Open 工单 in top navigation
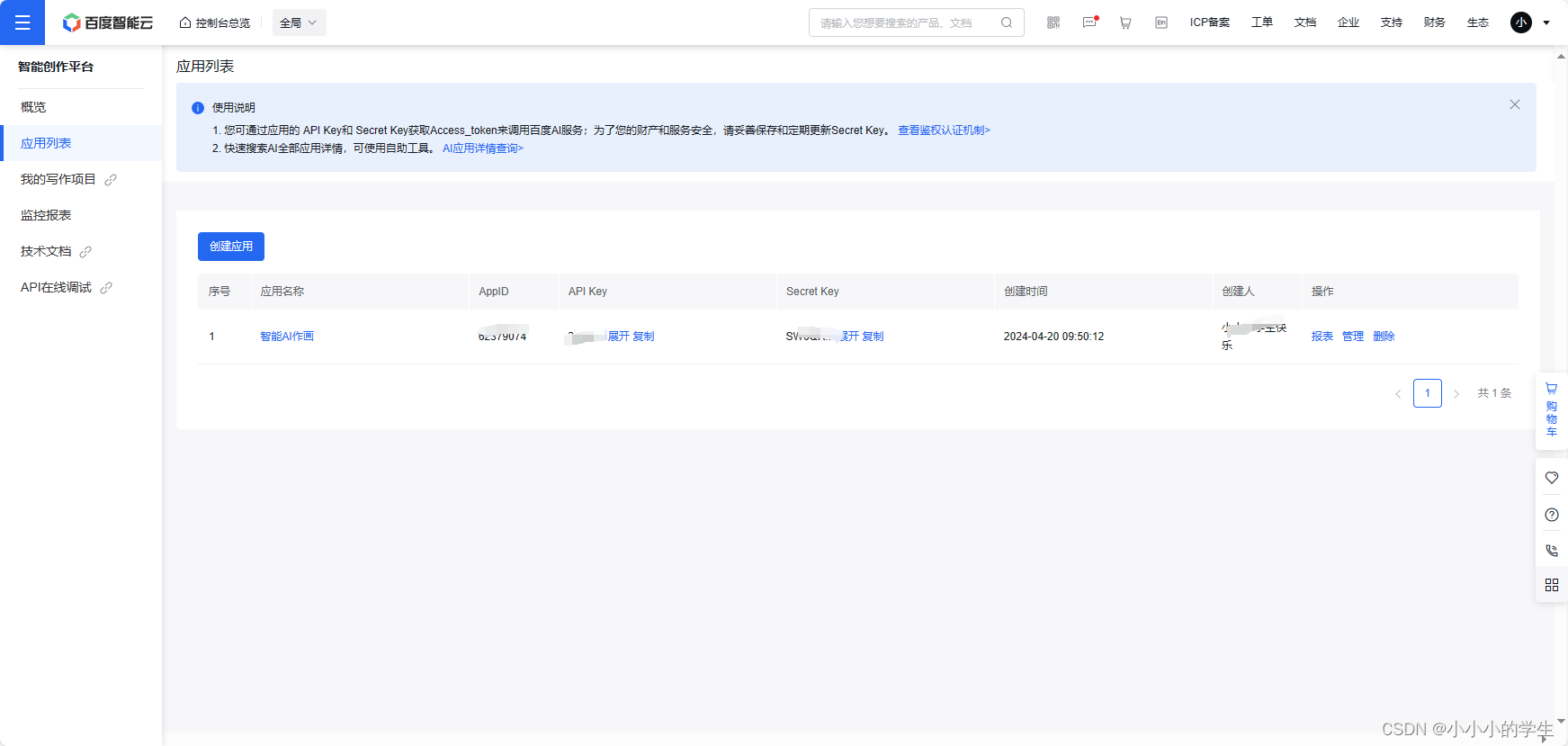This screenshot has height=746, width=1568. 1261,22
